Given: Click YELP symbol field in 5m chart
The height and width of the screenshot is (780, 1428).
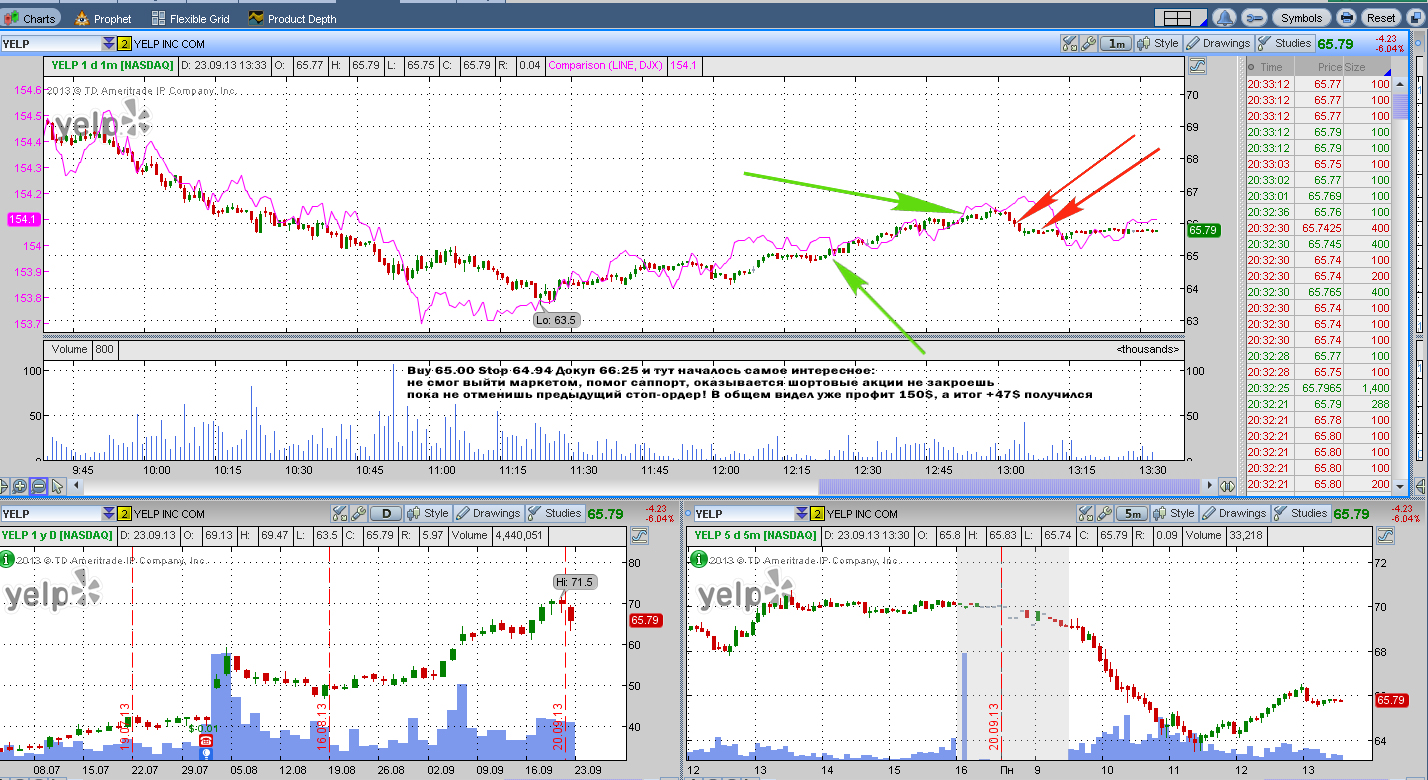Looking at the screenshot, I should [742, 514].
